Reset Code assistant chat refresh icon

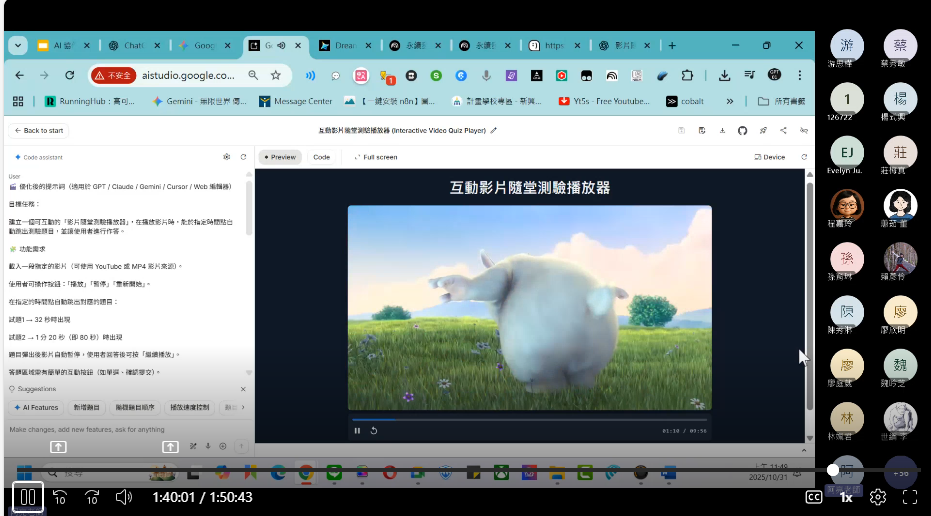coord(243,157)
